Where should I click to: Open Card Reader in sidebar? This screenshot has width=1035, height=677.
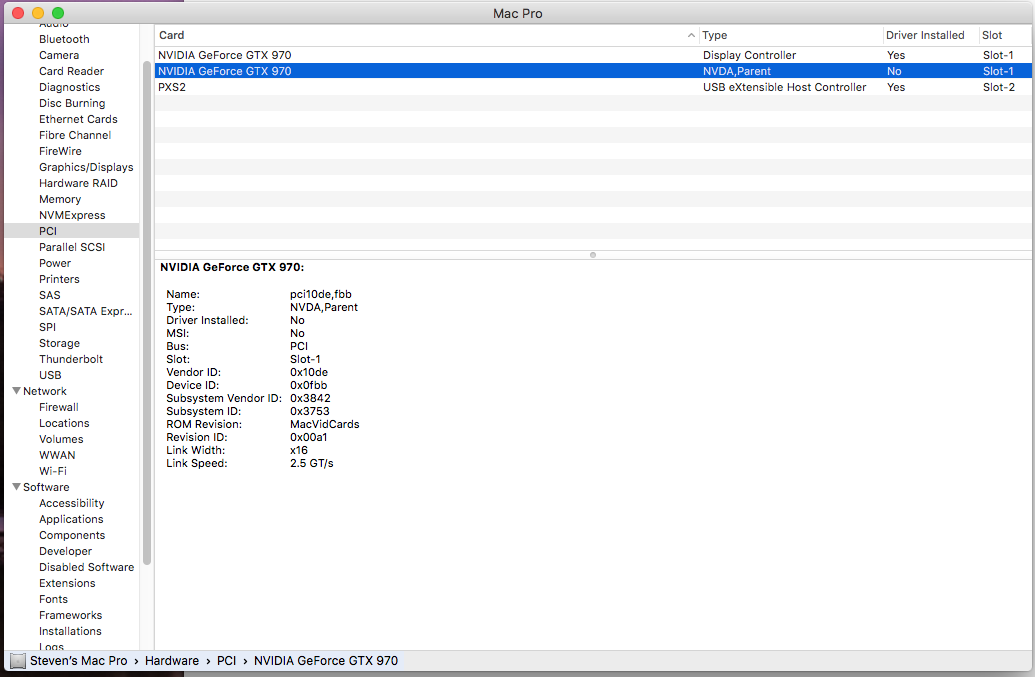coord(71,71)
